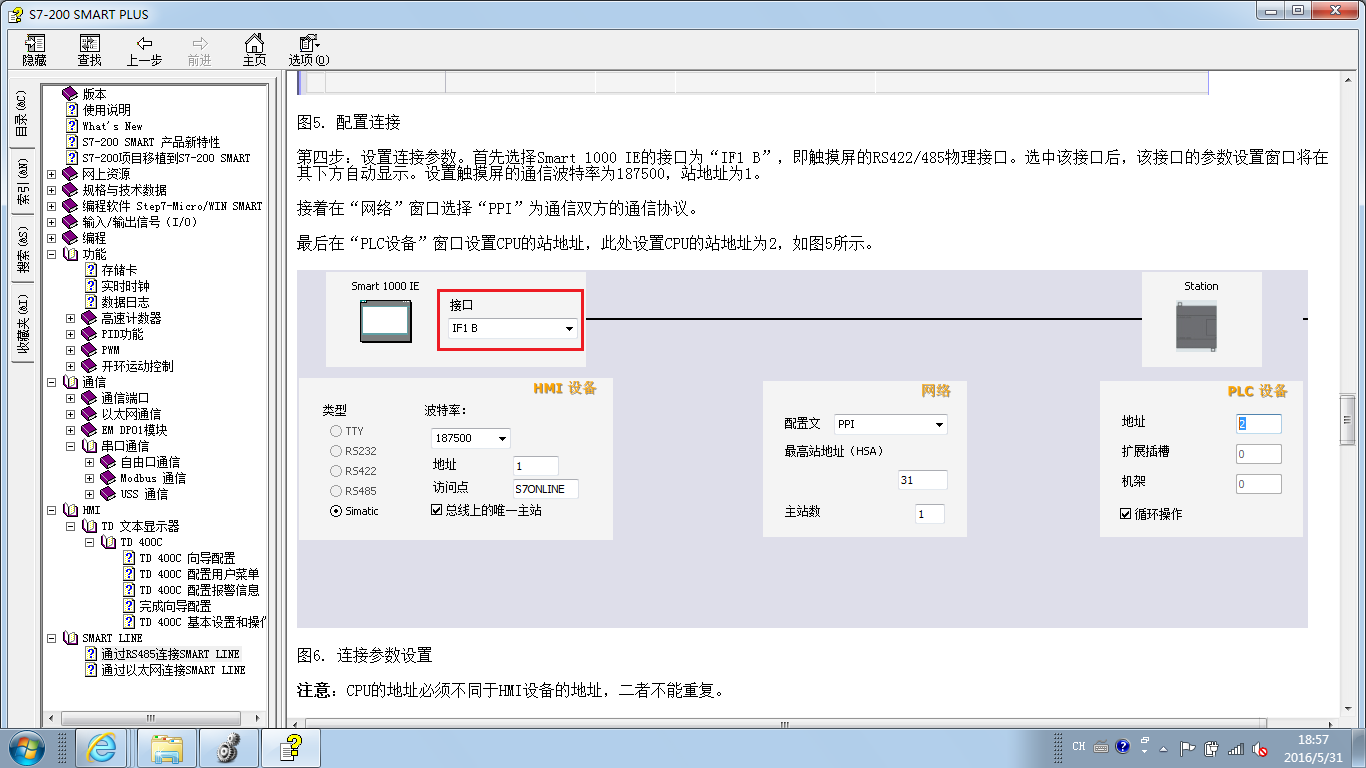Open the IF1 B interface dropdown
1366x768 pixels.
[x=513, y=328]
